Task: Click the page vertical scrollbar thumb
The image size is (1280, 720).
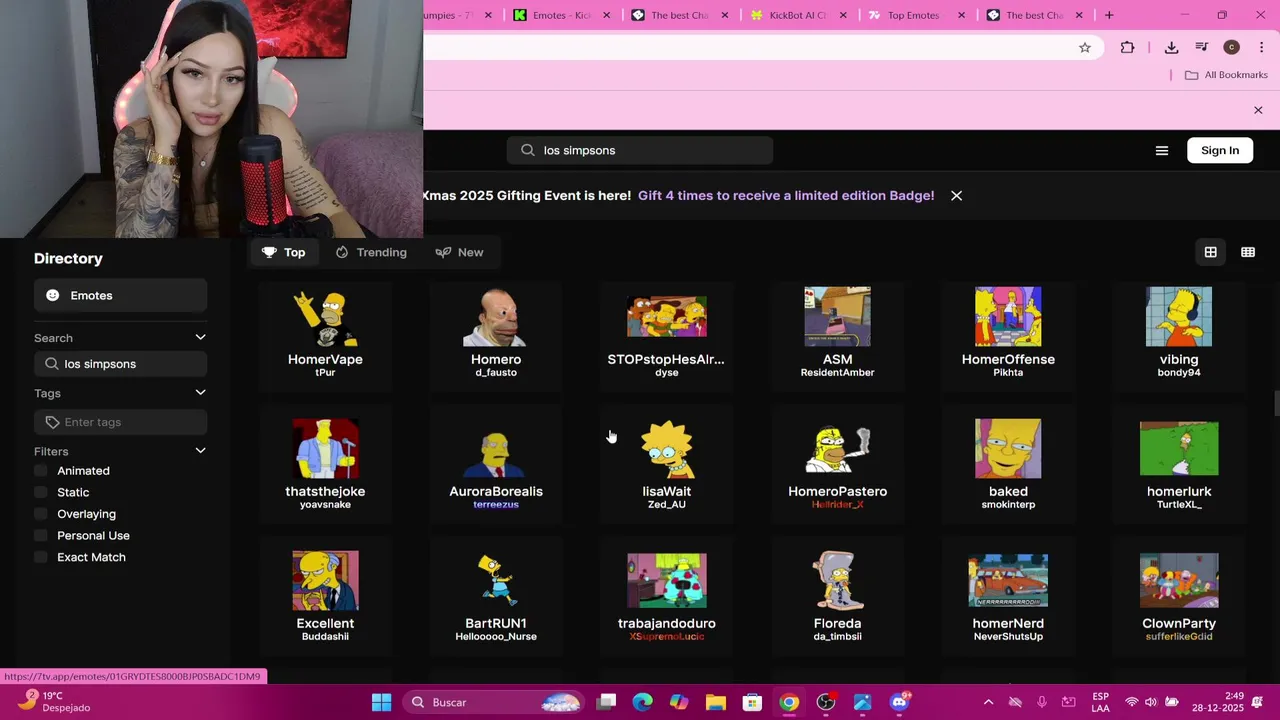Action: 1276,404
